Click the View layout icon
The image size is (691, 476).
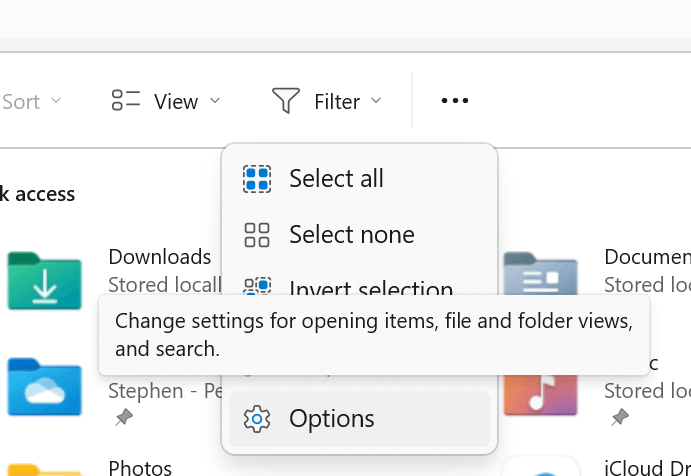pos(126,101)
